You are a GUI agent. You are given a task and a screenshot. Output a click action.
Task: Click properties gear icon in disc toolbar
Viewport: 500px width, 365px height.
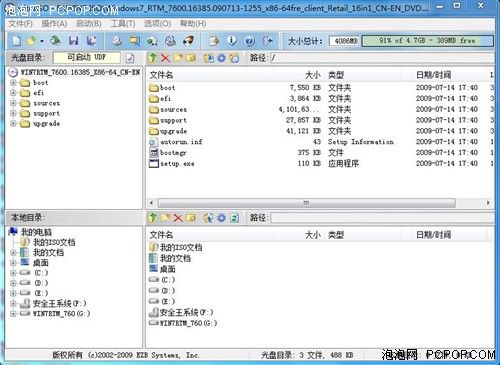[221, 58]
